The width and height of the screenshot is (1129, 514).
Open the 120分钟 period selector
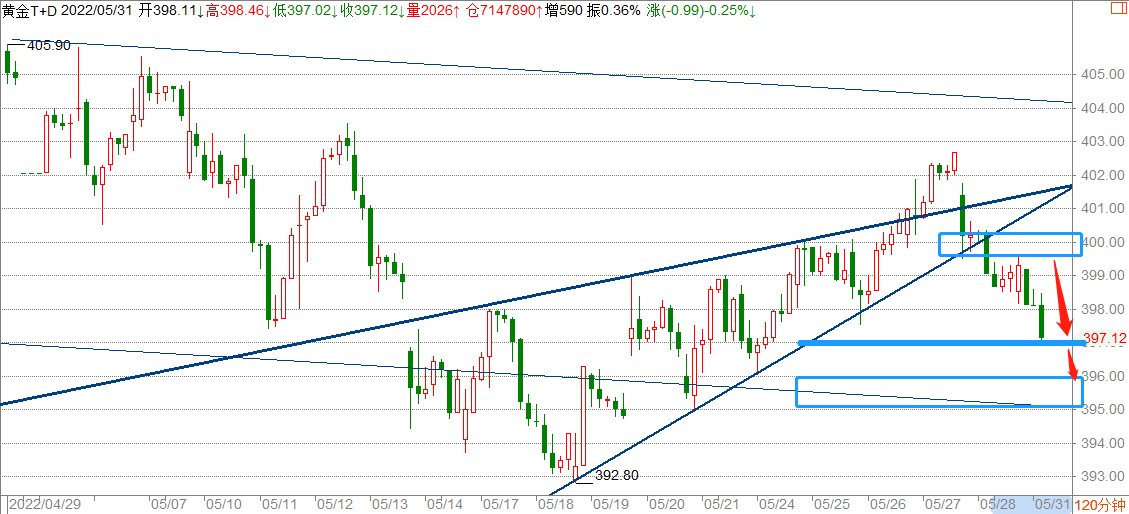pyautogui.click(x=1100, y=505)
